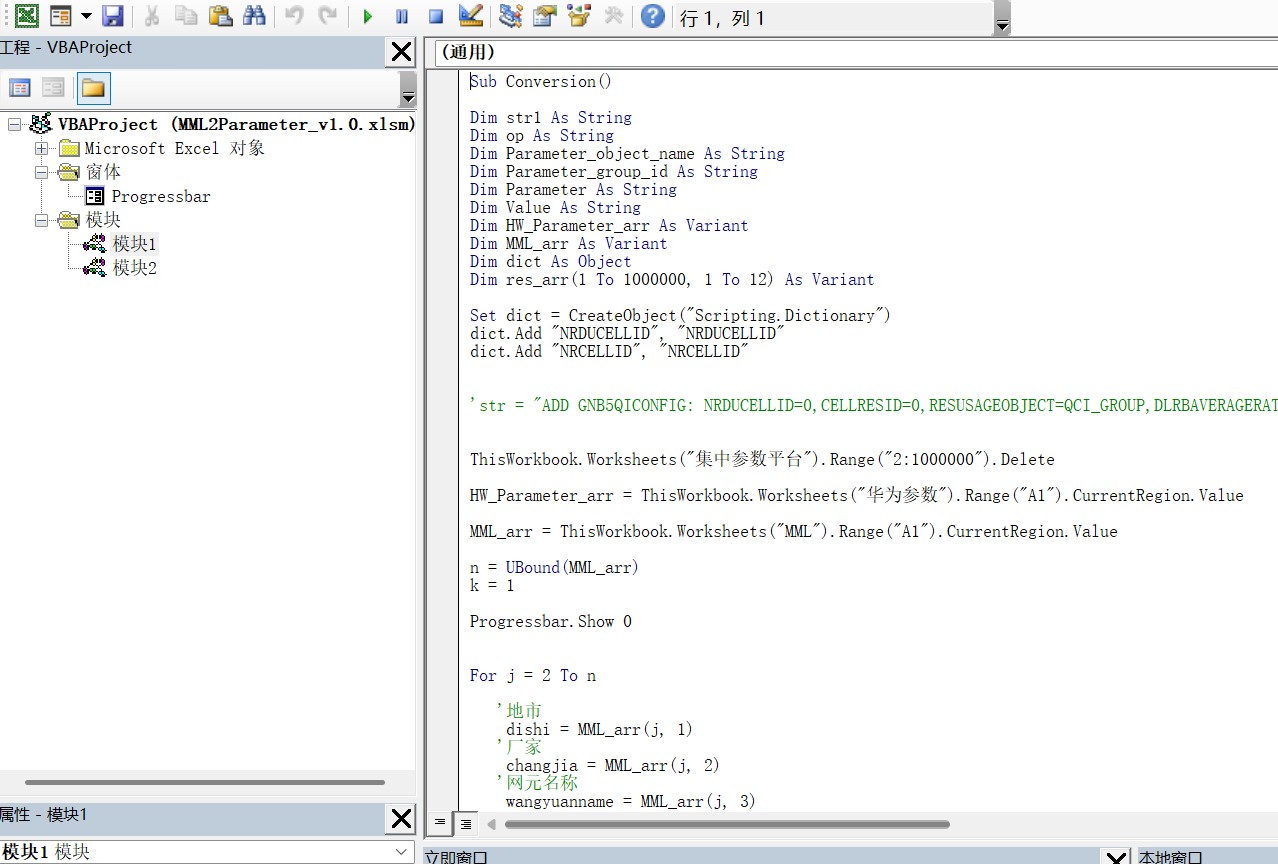Image resolution: width=1278 pixels, height=864 pixels.
Task: Expand the Microsoft Excel 对象 node
Action: point(40,147)
